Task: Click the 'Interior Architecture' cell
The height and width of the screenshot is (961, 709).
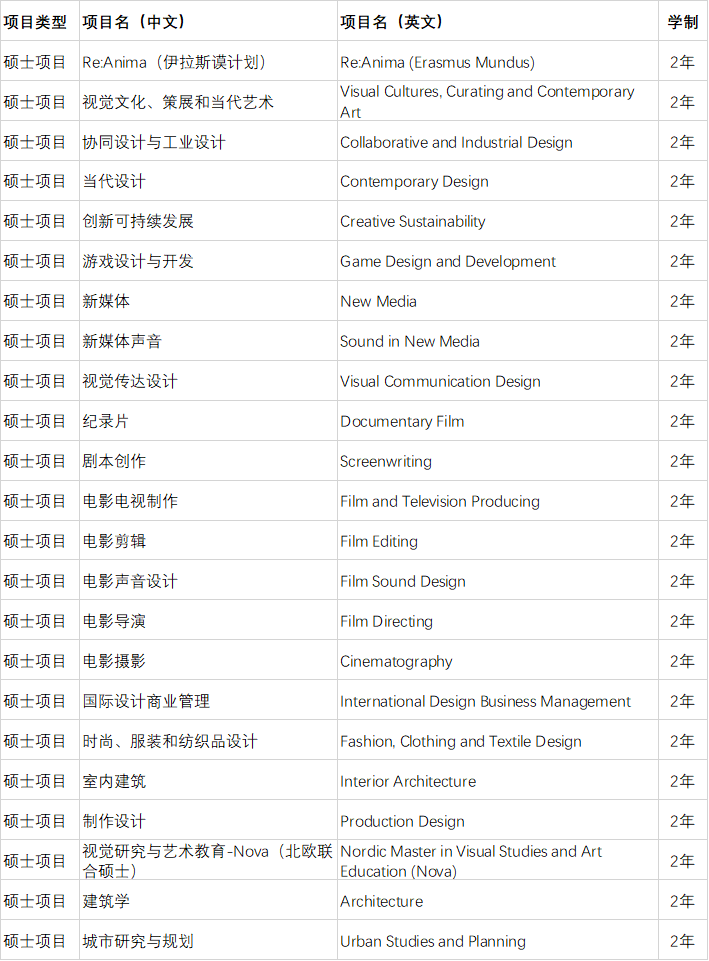Action: tap(498, 781)
